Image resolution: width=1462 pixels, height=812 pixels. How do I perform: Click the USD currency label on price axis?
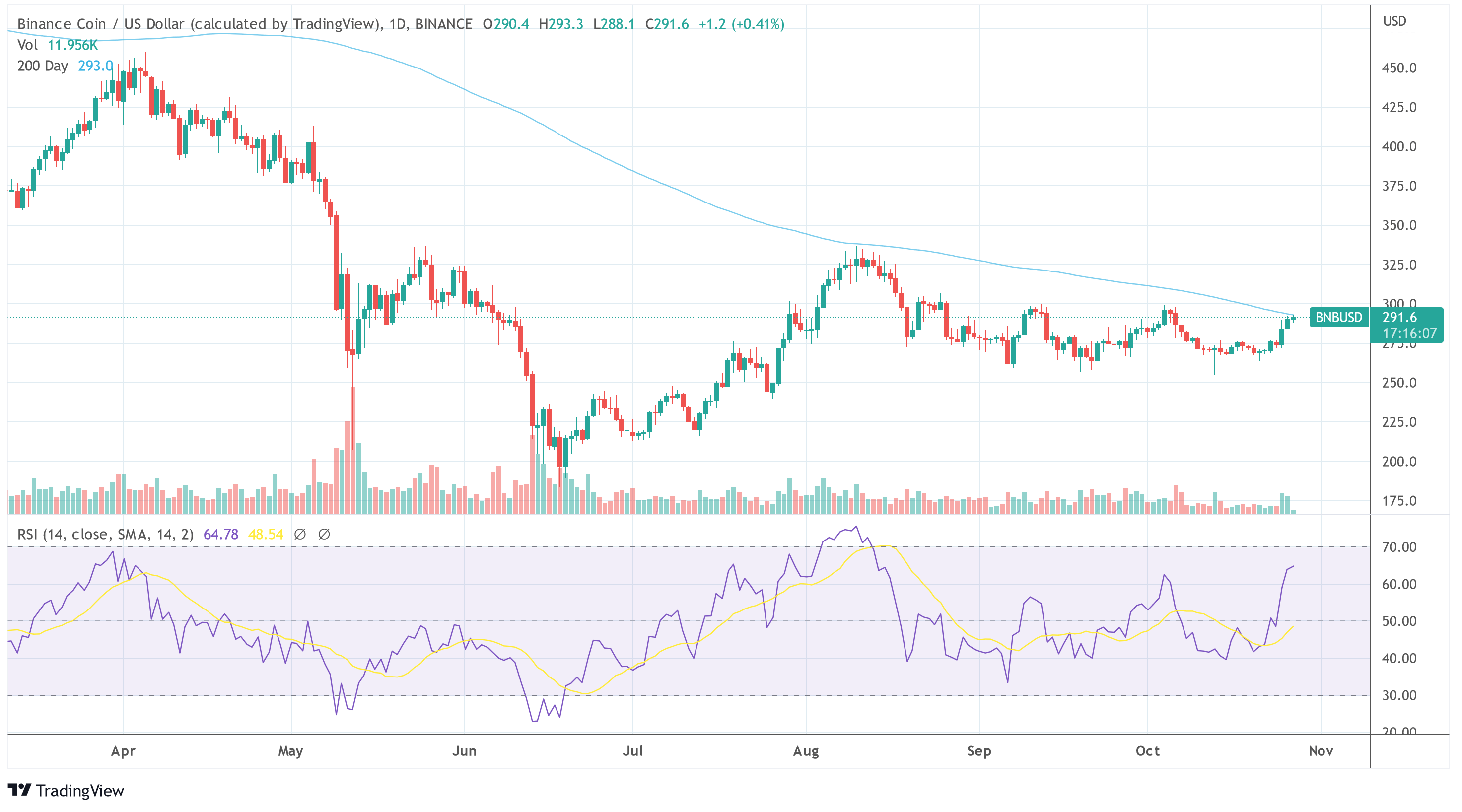pos(1394,21)
